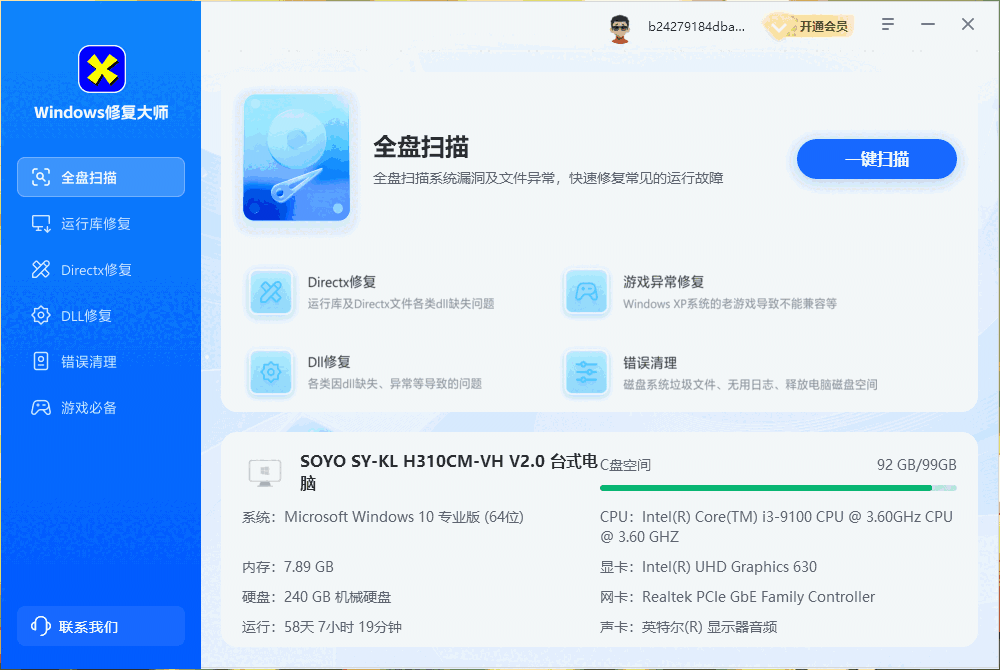Open the 错误清理 sliders card icon

click(586, 373)
